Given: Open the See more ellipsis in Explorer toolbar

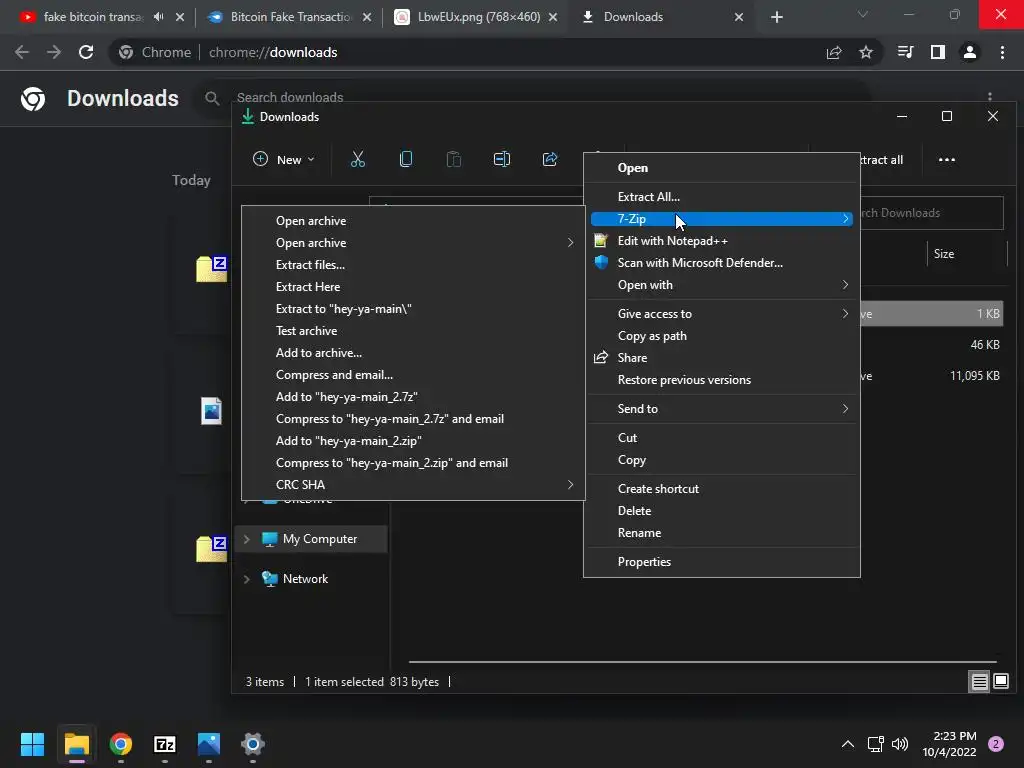Looking at the screenshot, I should pyautogui.click(x=946, y=159).
